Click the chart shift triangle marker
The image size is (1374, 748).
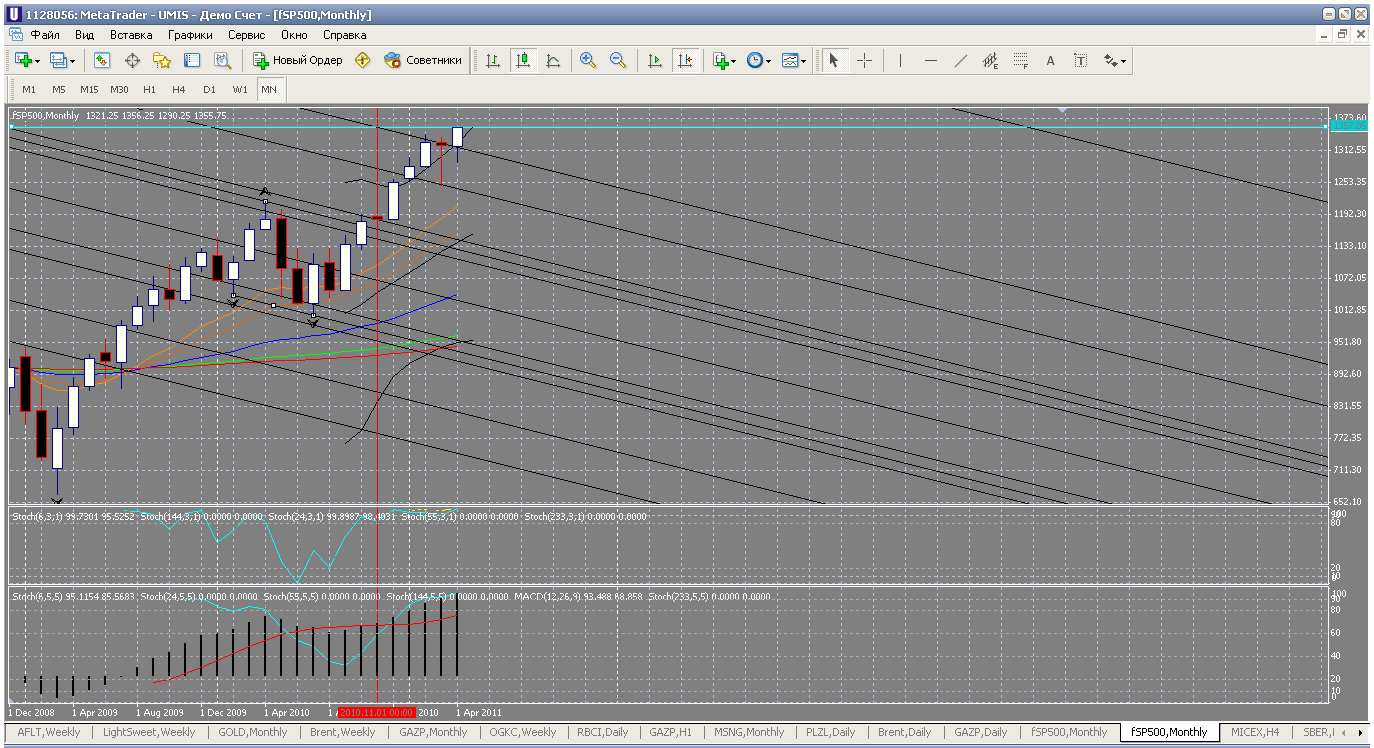click(1063, 109)
